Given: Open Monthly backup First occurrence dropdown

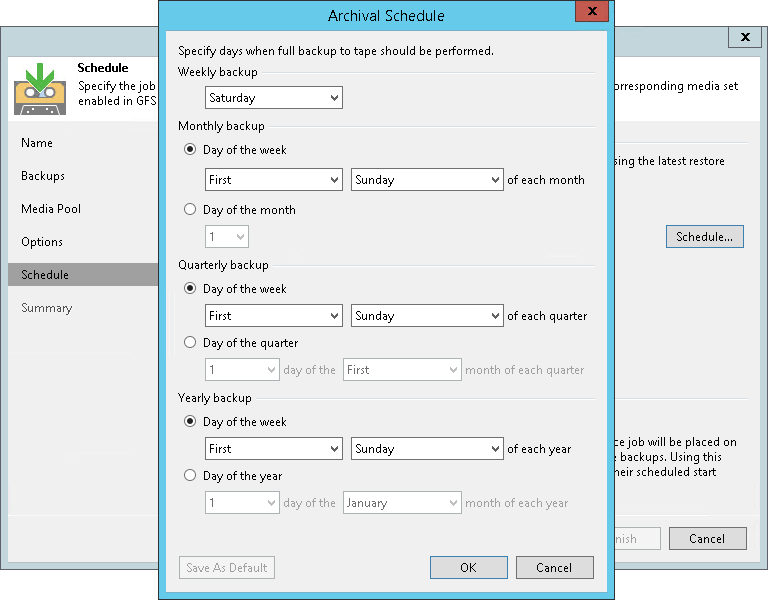Looking at the screenshot, I should 274,180.
